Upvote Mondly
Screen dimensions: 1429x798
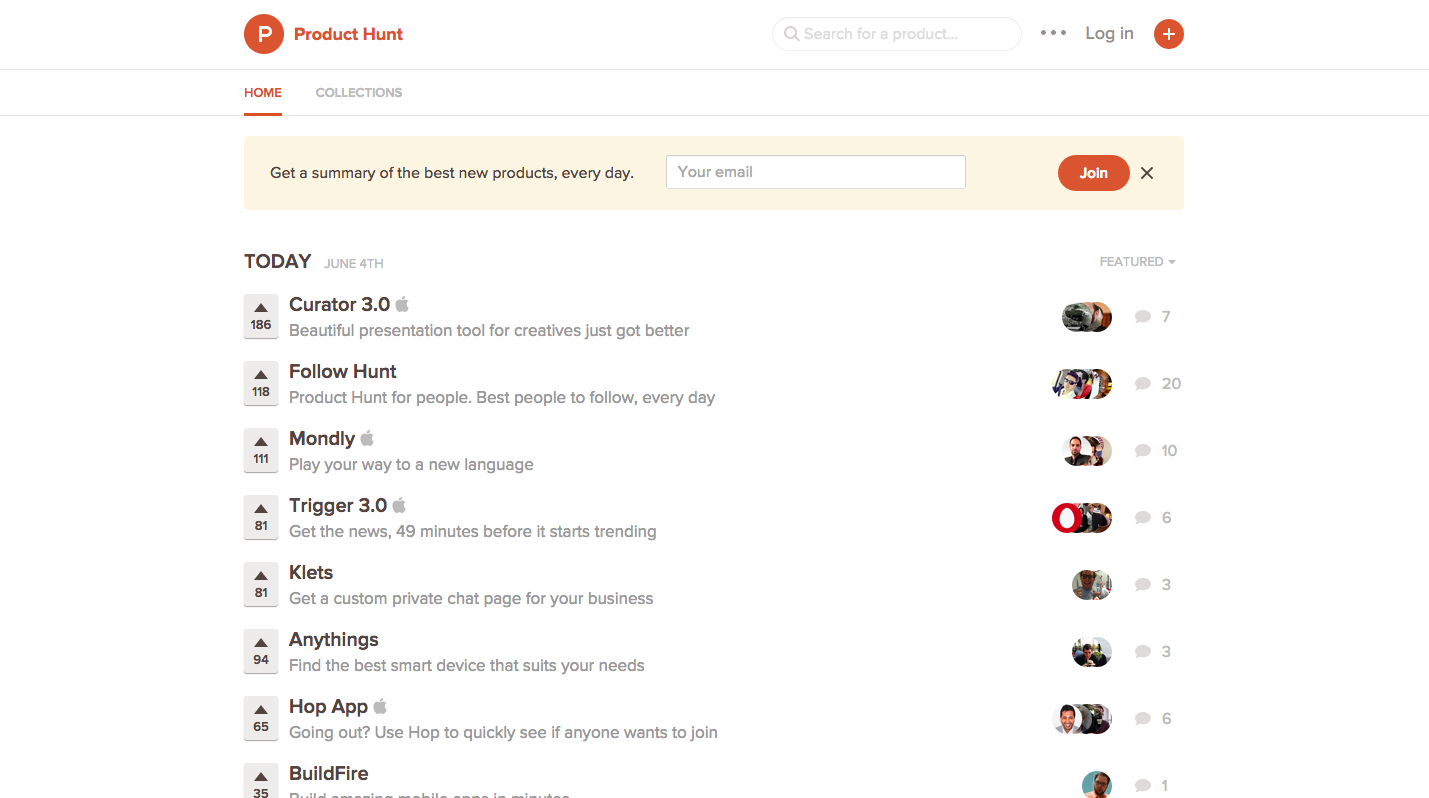point(261,451)
